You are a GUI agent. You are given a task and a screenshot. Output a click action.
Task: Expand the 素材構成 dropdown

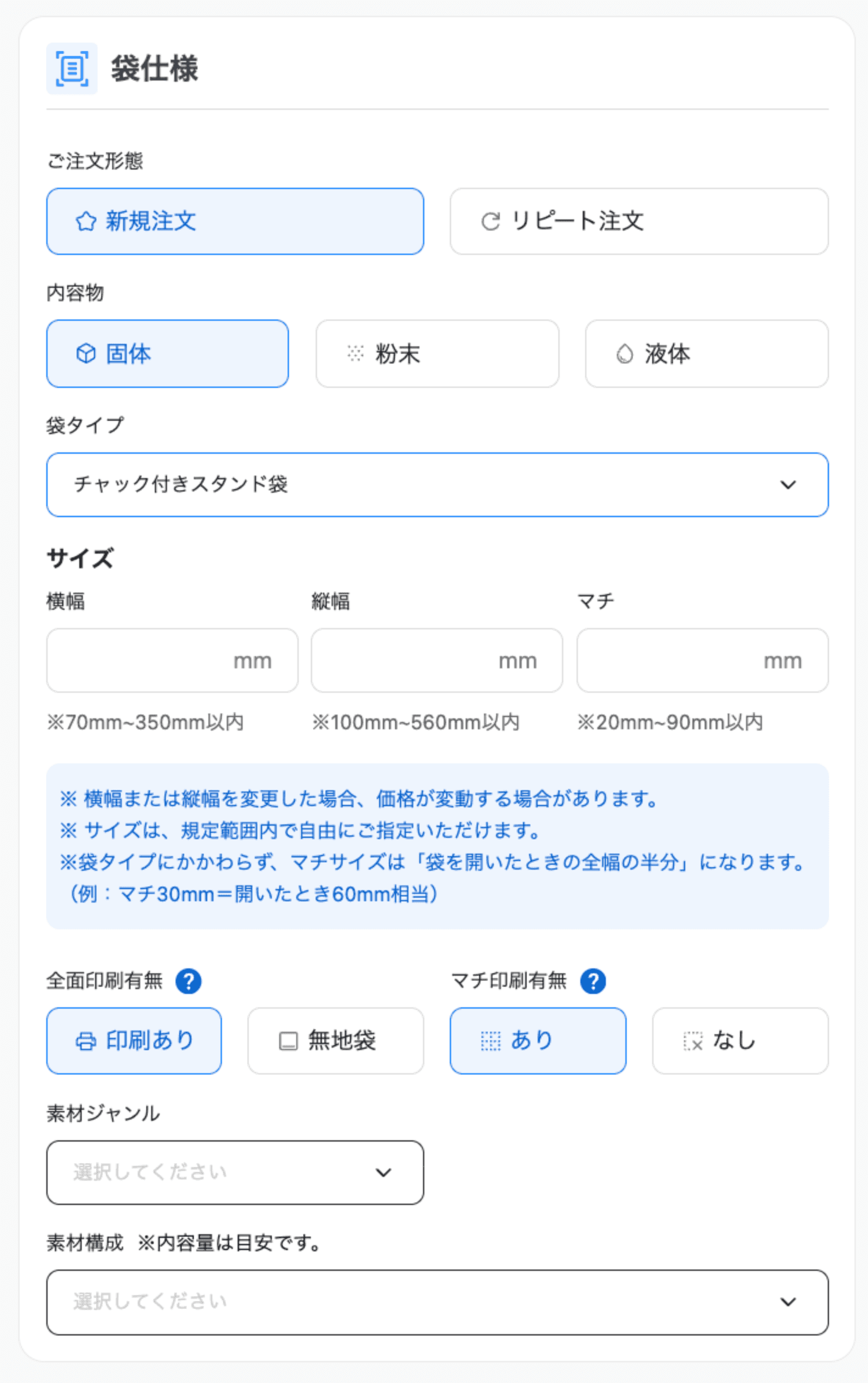(x=437, y=1302)
